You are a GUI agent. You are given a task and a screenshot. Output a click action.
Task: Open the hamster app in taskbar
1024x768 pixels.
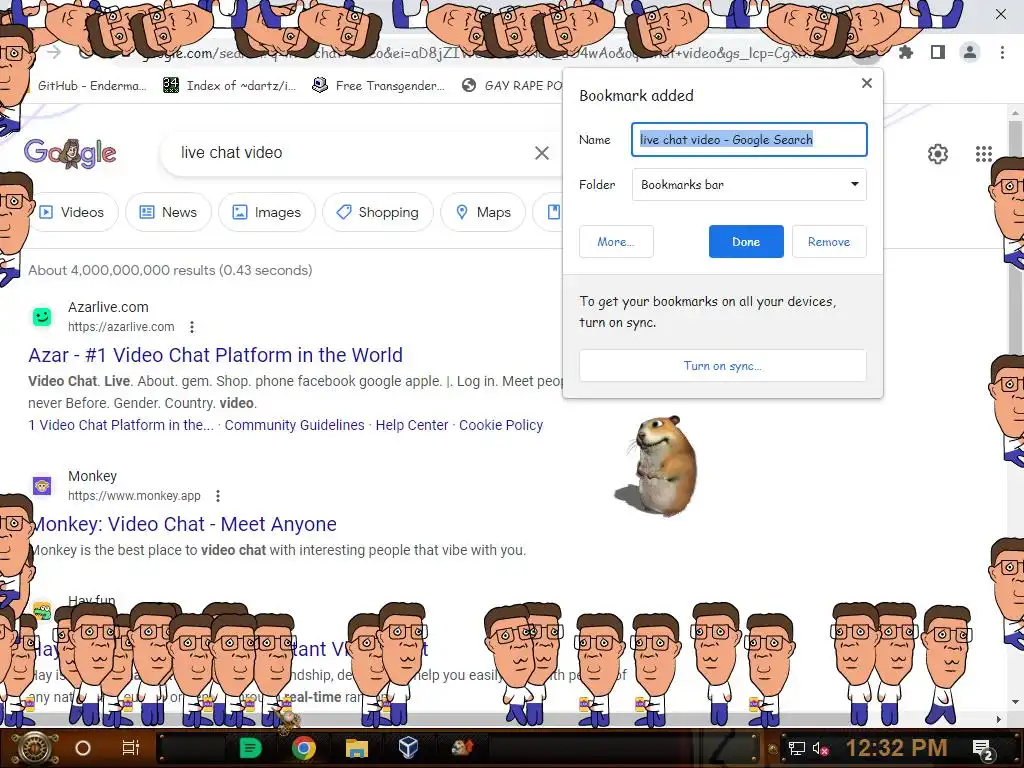462,748
